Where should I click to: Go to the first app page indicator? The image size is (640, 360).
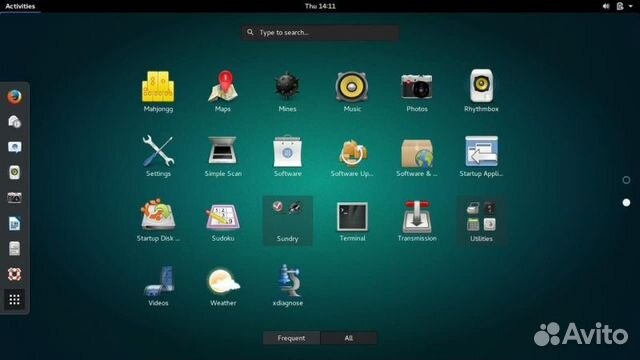[626, 180]
